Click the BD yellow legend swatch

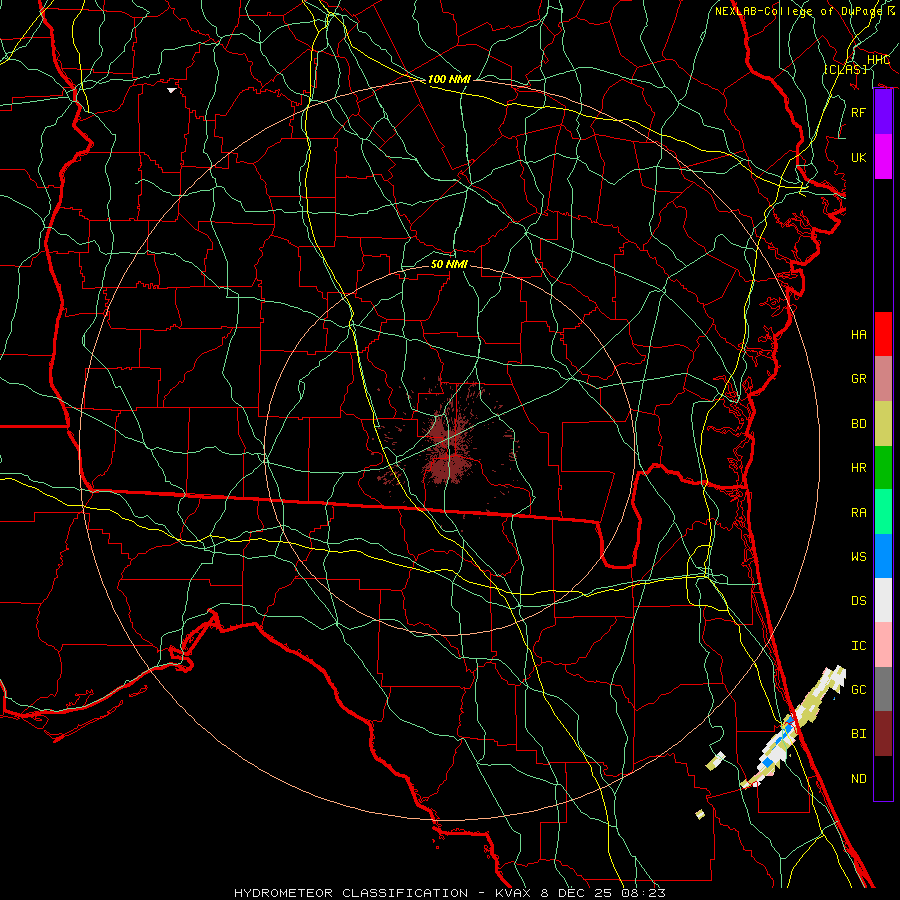click(x=883, y=424)
